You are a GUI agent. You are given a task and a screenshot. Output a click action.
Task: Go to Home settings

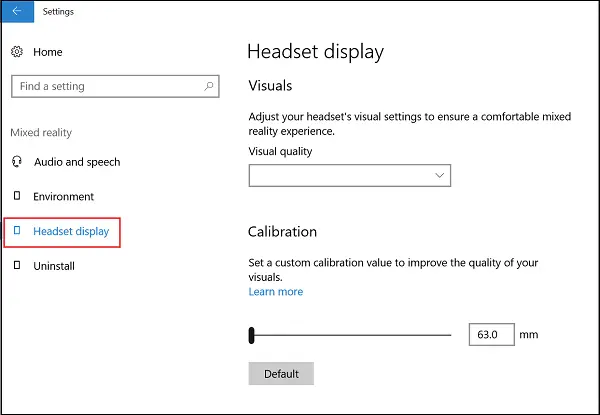click(48, 52)
